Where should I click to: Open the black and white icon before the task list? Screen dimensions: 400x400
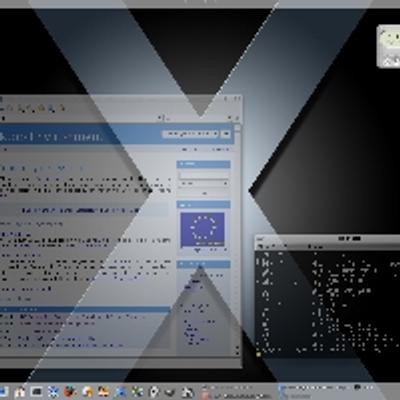pyautogui.click(x=188, y=392)
